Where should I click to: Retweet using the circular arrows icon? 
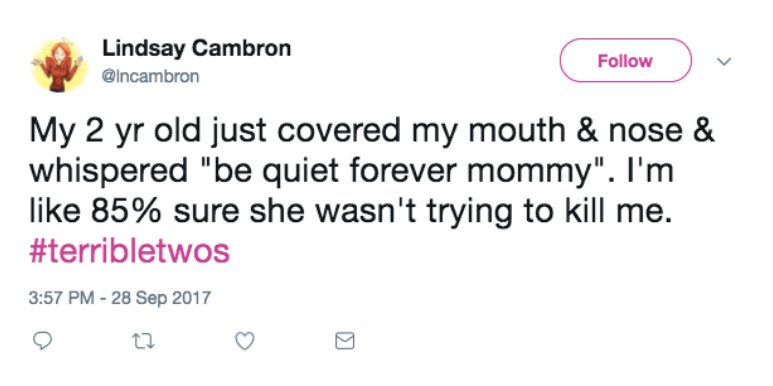(x=144, y=341)
